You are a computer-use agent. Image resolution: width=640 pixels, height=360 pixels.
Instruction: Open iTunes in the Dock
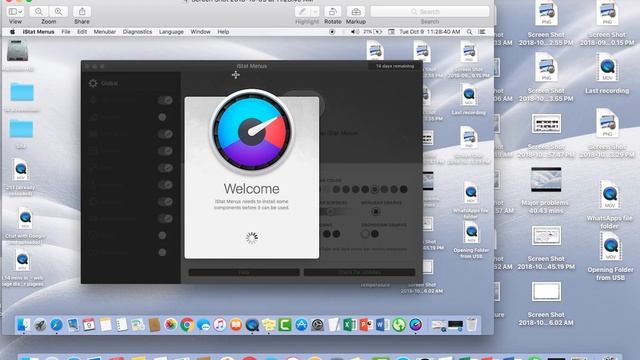point(220,325)
